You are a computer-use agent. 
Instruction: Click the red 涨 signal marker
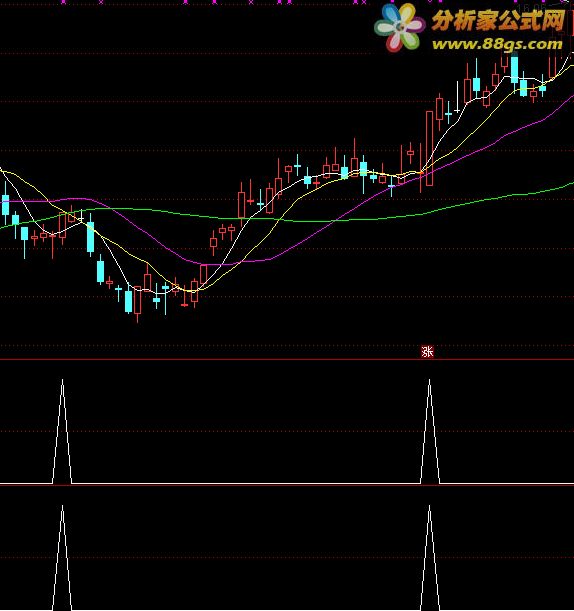pyautogui.click(x=427, y=352)
